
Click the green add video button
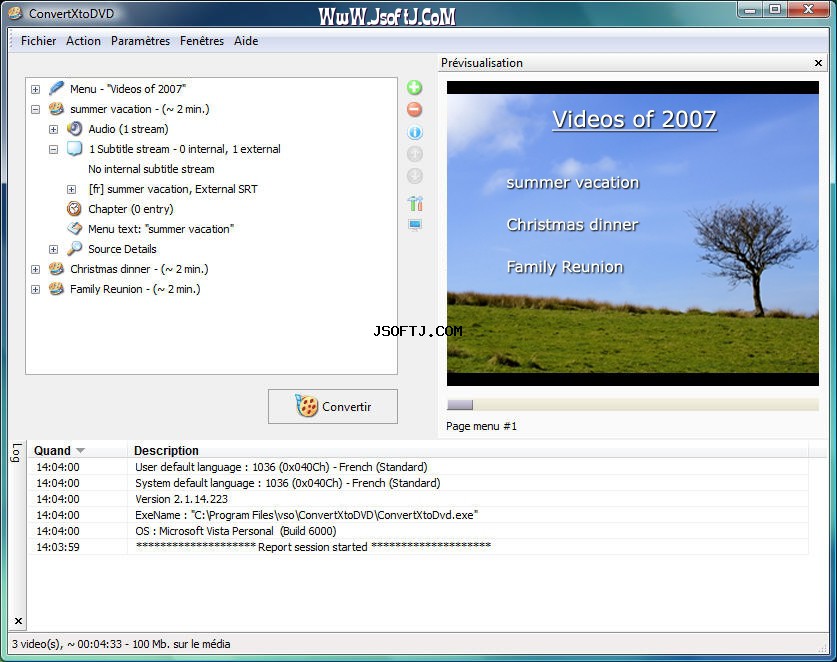tap(414, 88)
